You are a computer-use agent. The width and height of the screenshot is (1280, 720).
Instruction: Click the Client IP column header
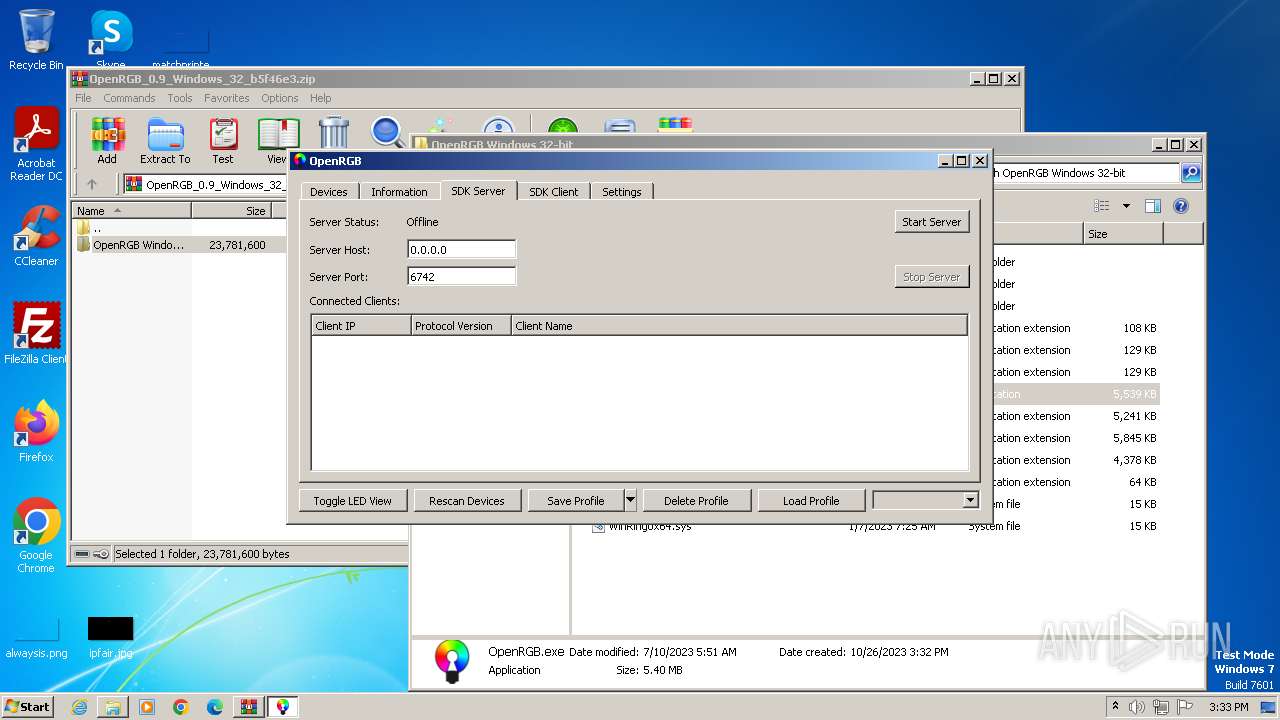[361, 326]
